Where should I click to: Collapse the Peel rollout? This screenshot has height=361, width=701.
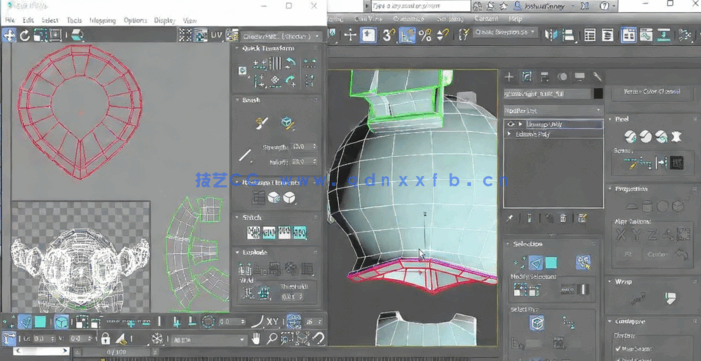coord(611,119)
